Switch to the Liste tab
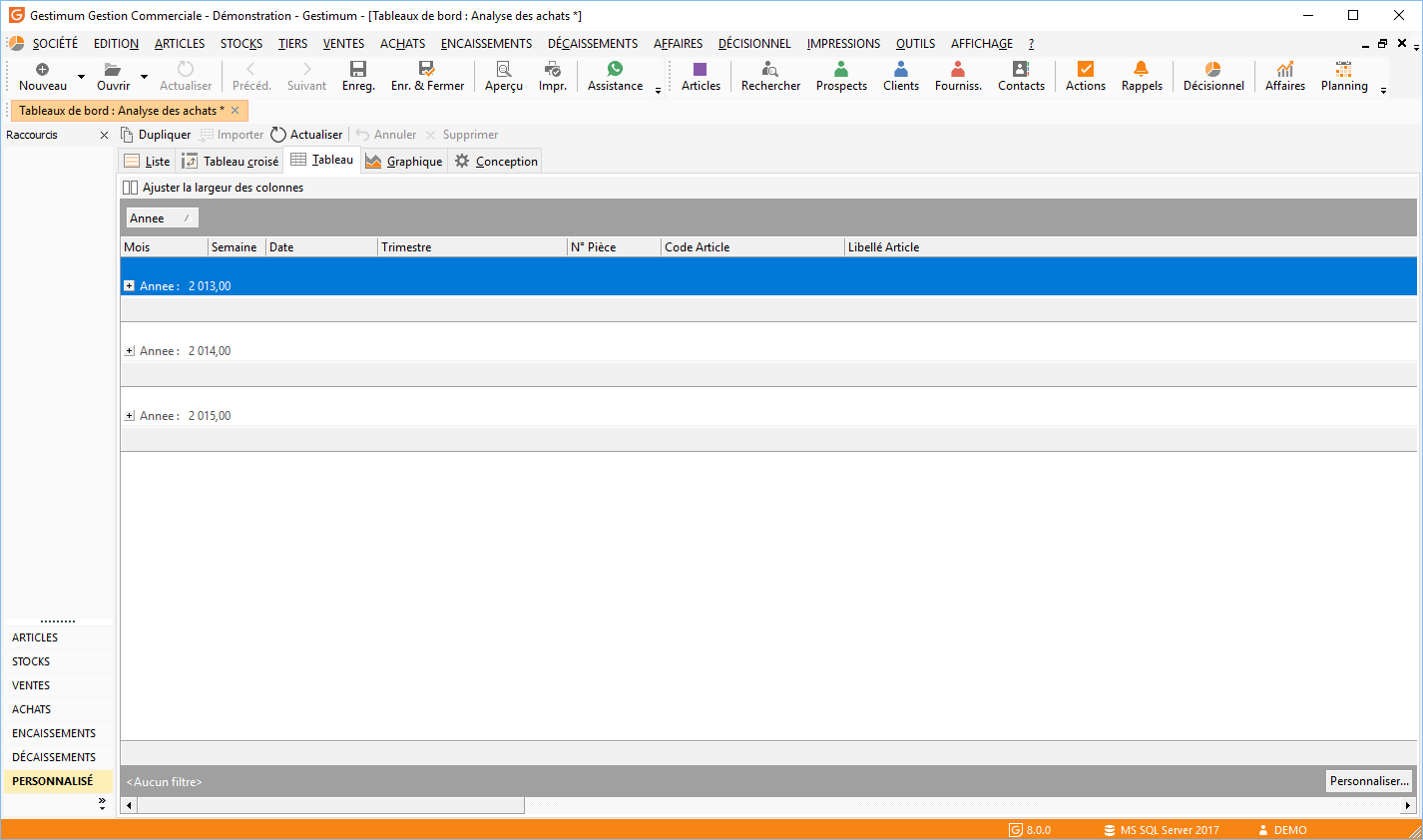1423x840 pixels. (x=147, y=162)
